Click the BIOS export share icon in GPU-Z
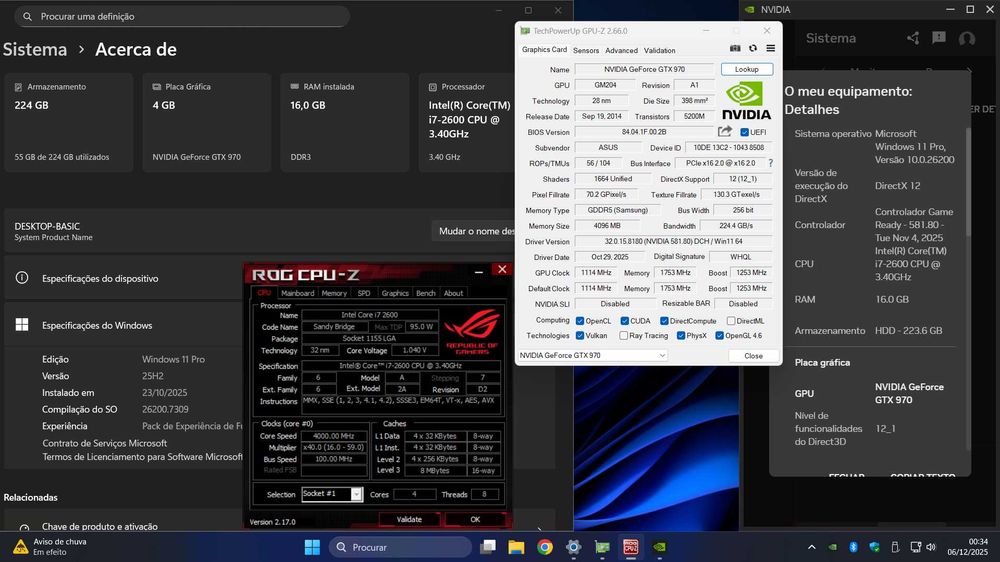 (x=724, y=131)
